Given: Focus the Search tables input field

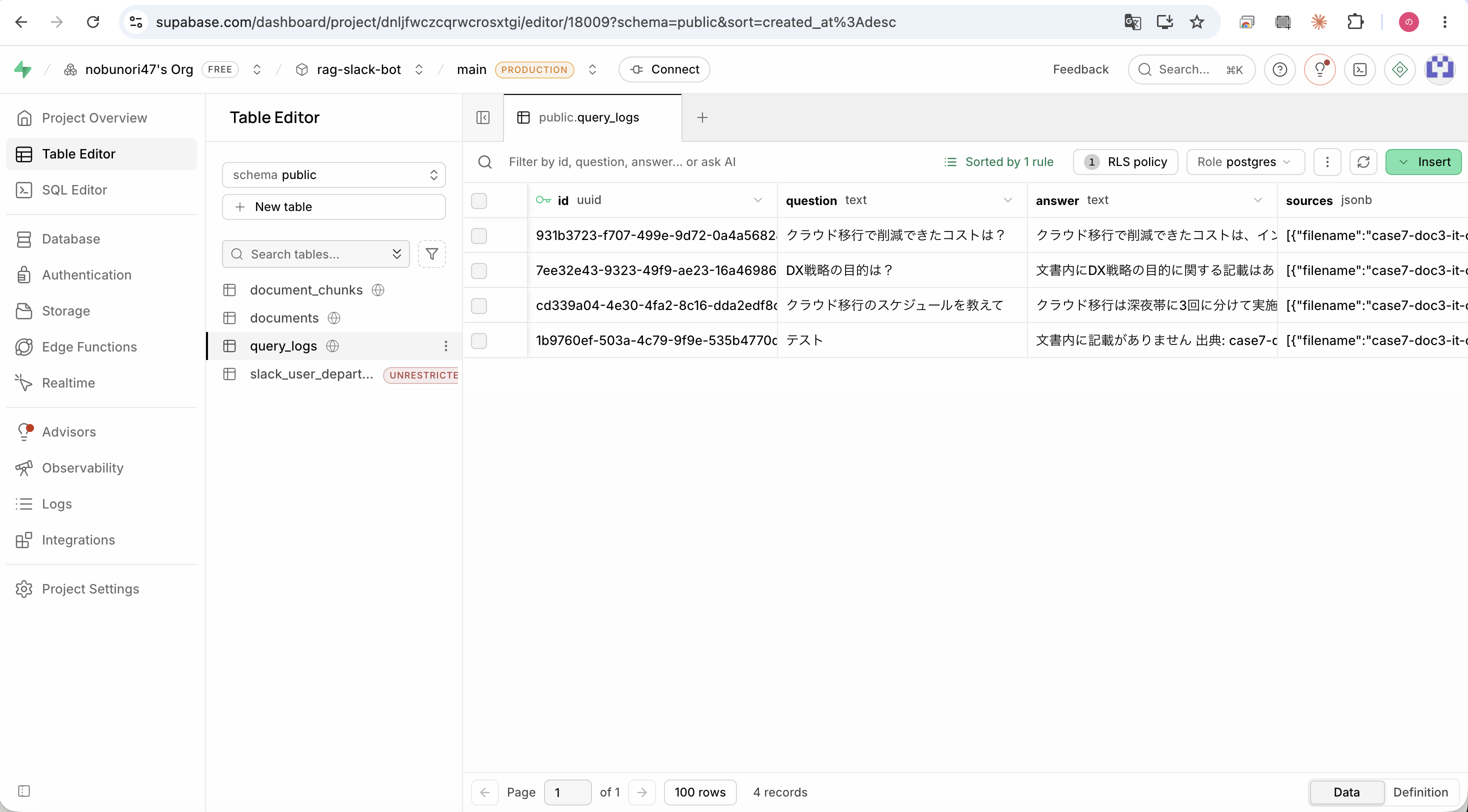Looking at the screenshot, I should click(x=315, y=254).
